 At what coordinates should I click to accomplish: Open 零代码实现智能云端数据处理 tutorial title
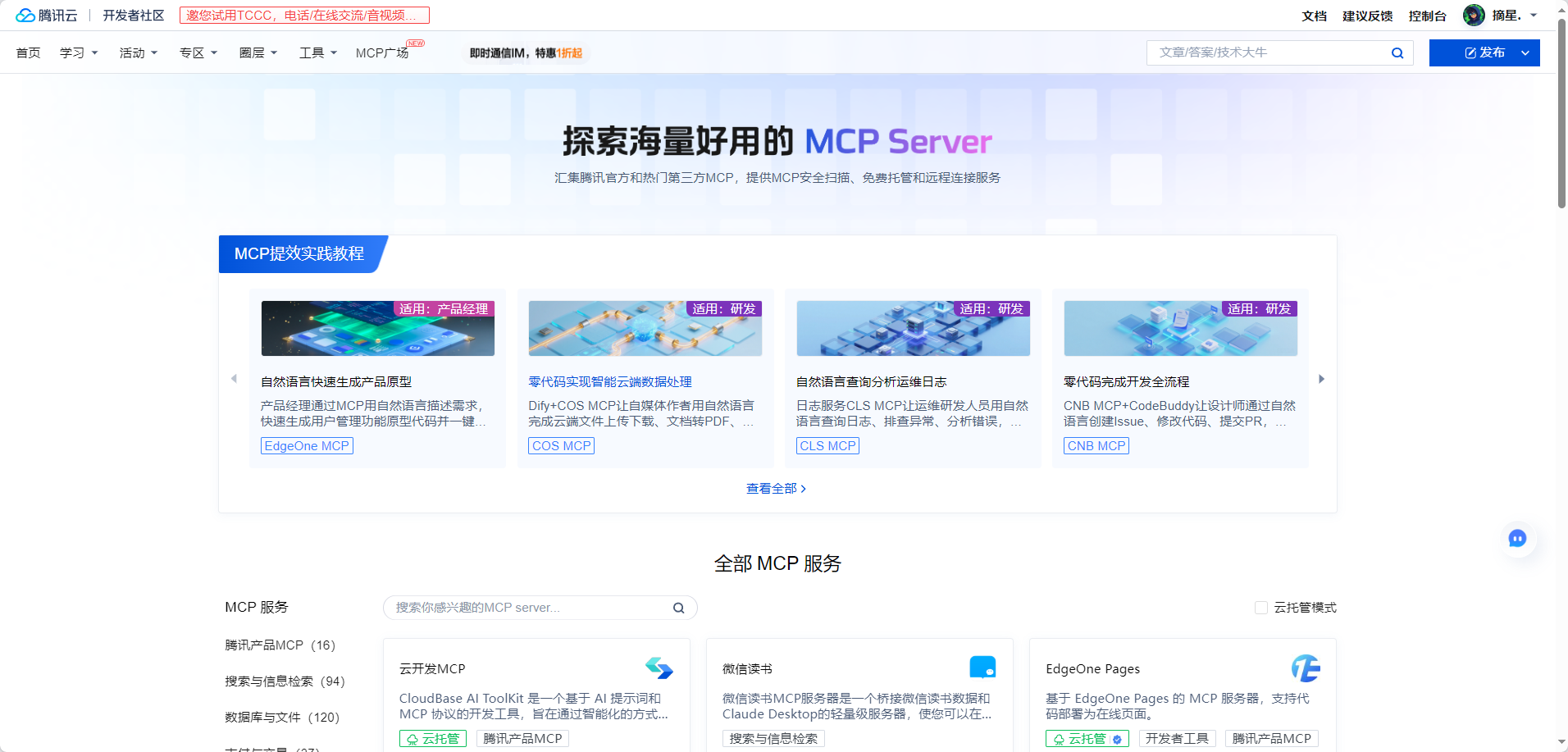pyautogui.click(x=610, y=382)
